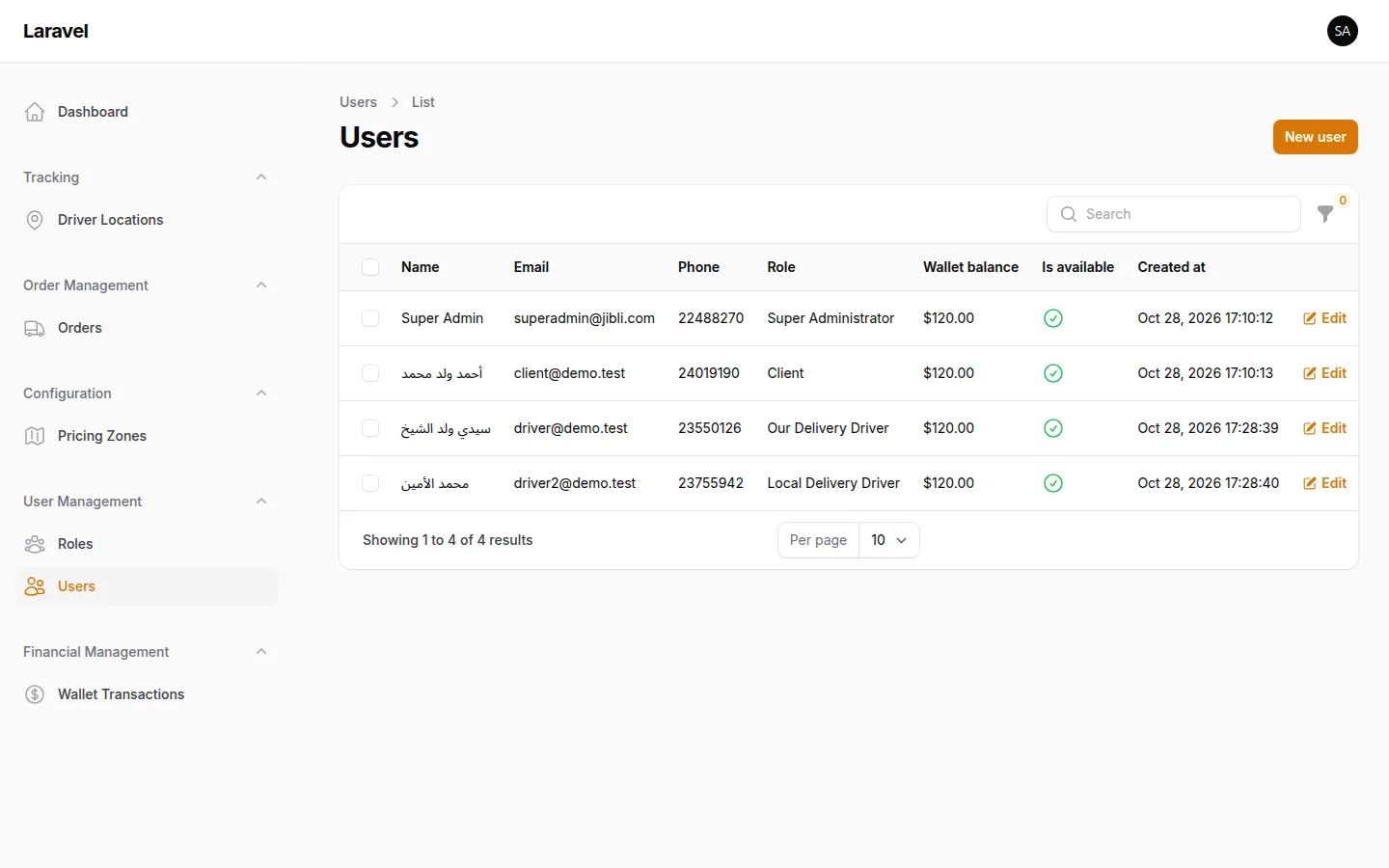The height and width of the screenshot is (868, 1389).
Task: Click the Orders truck icon
Action: 35,328
